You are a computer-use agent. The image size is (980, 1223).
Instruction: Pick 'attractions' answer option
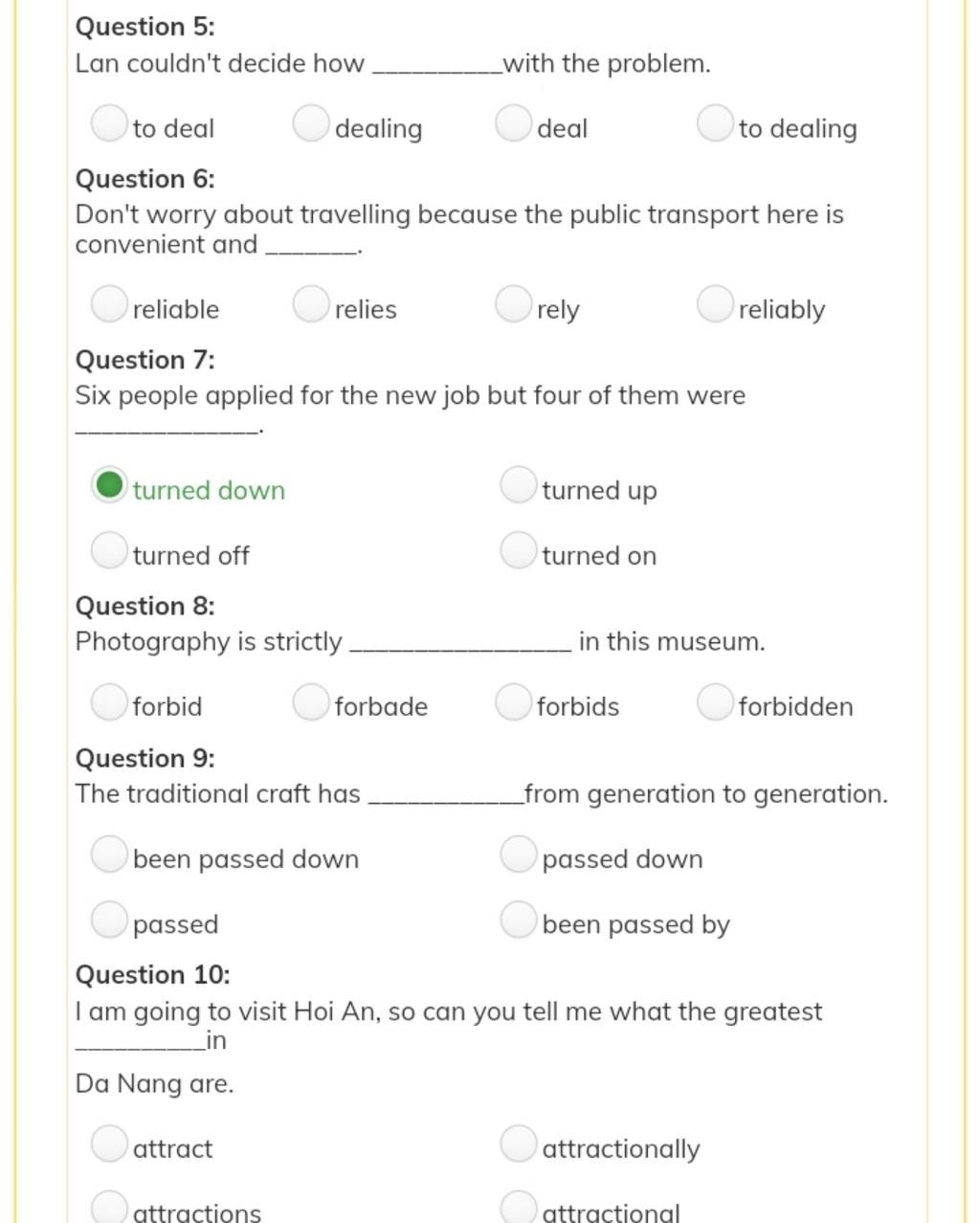tap(109, 1208)
